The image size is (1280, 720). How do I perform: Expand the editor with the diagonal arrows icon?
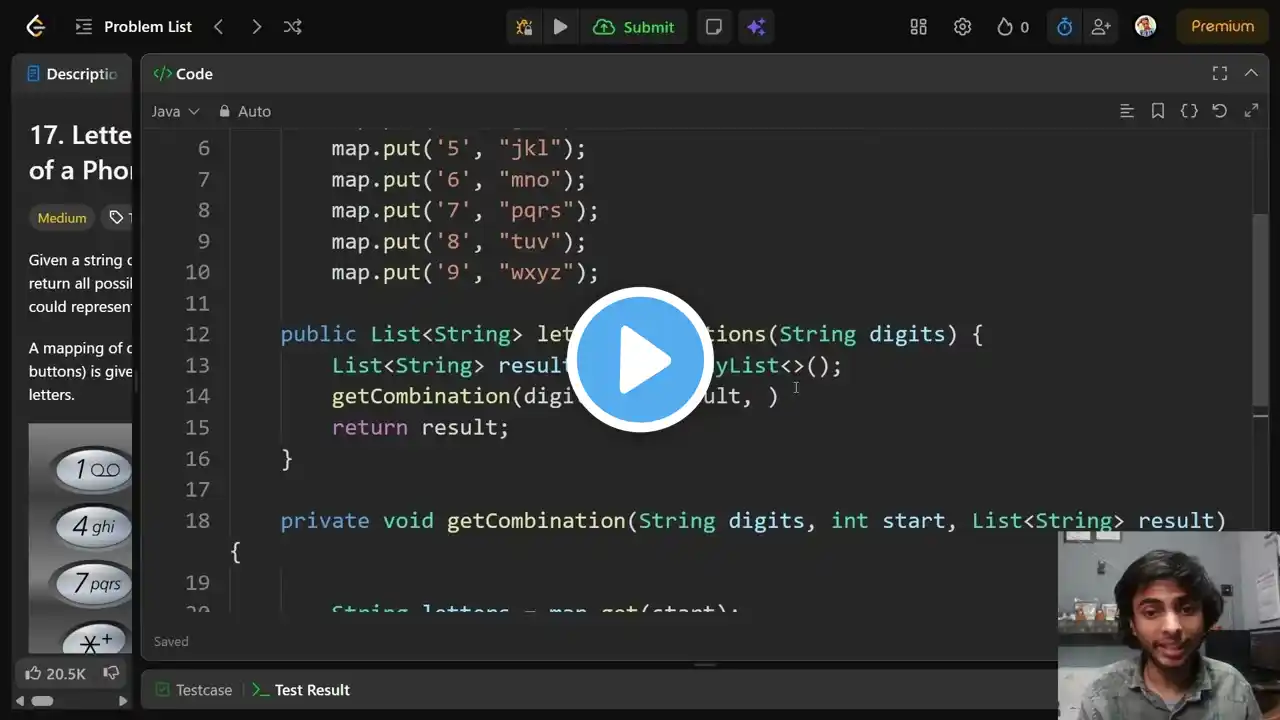[1251, 111]
